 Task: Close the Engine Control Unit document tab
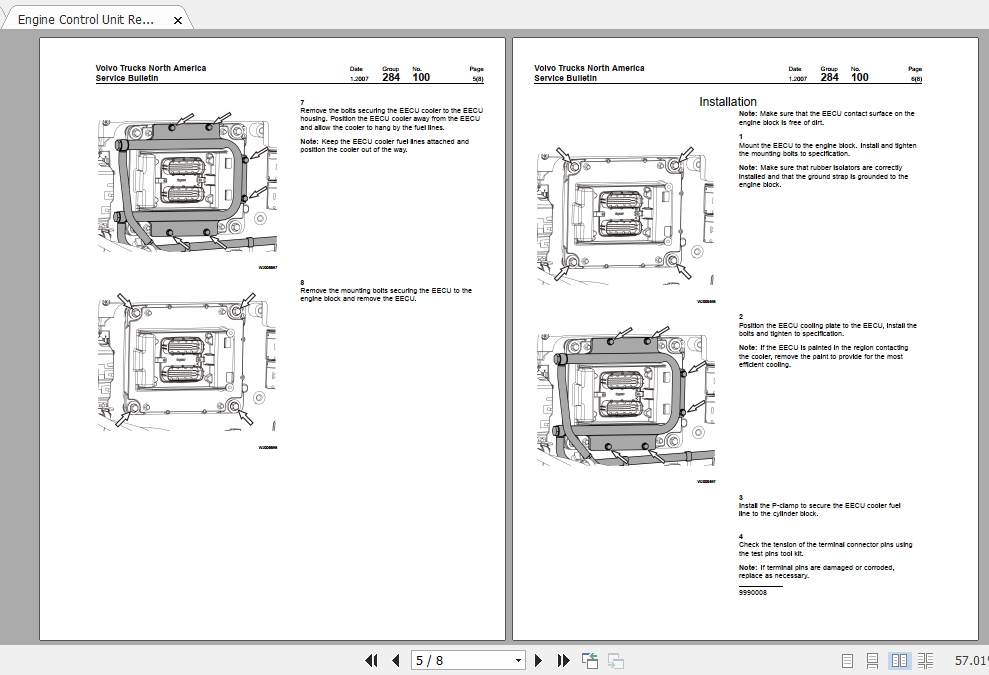[x=177, y=18]
